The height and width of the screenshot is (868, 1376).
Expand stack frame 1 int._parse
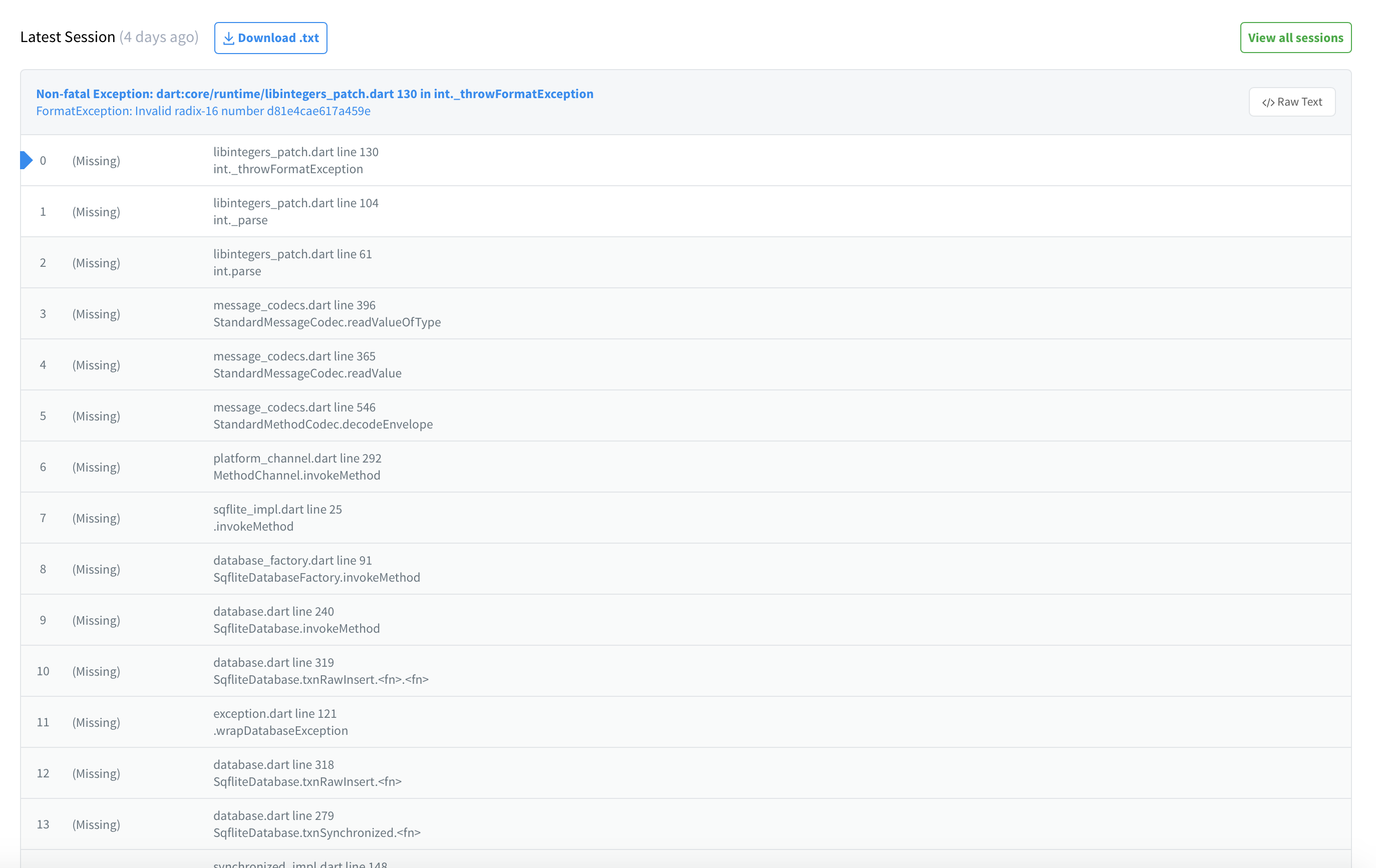click(x=400, y=211)
